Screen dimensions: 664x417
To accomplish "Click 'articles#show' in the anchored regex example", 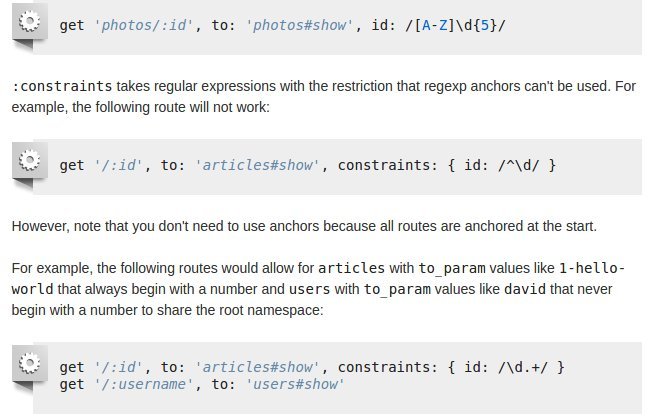I will [257, 165].
